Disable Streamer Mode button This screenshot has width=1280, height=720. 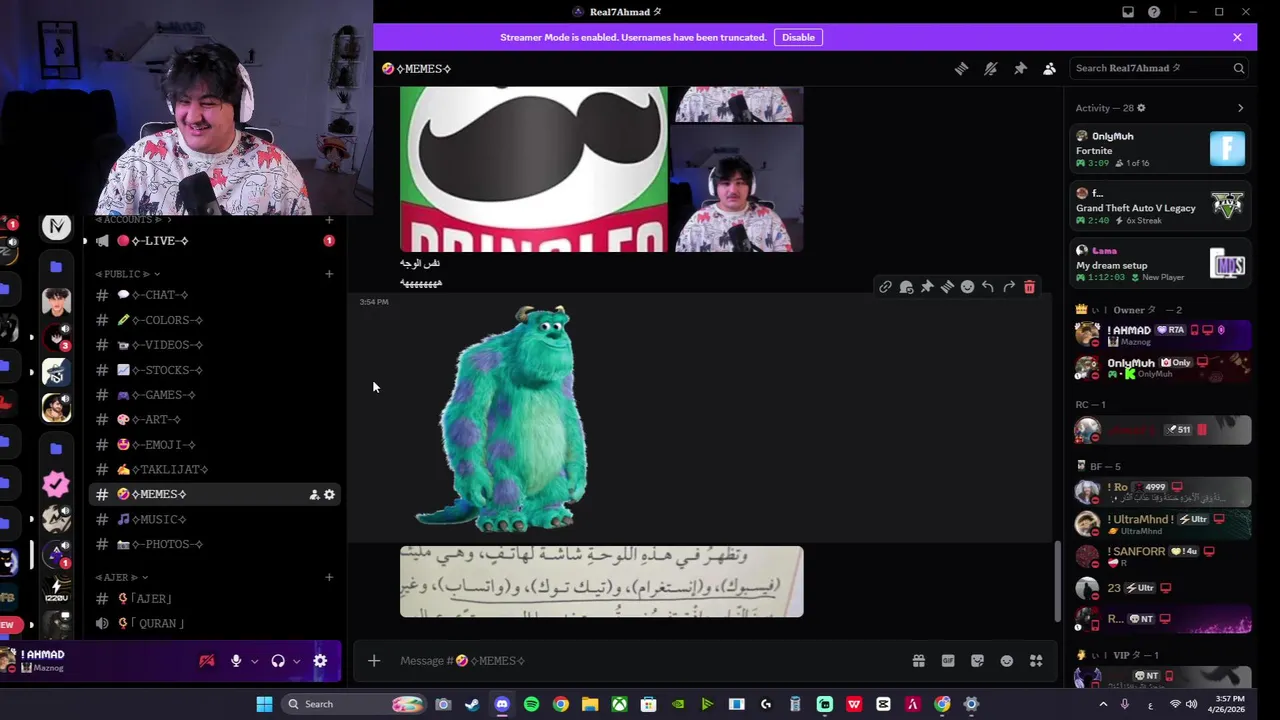point(798,37)
